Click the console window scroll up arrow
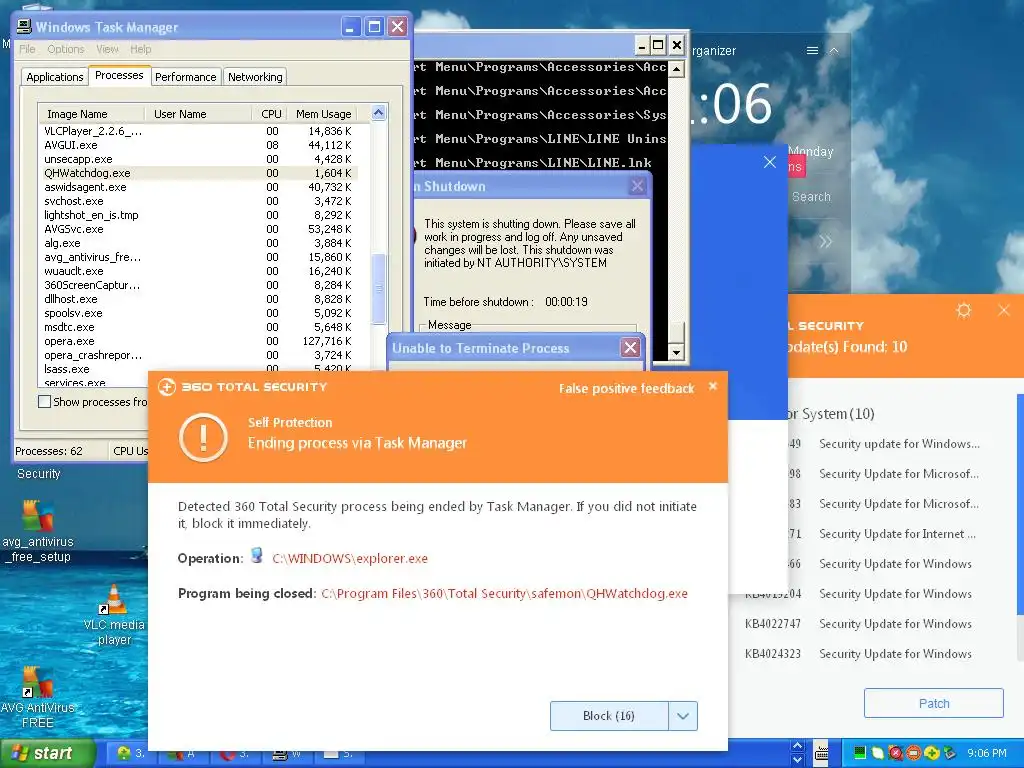This screenshot has width=1024, height=768. 677,69
